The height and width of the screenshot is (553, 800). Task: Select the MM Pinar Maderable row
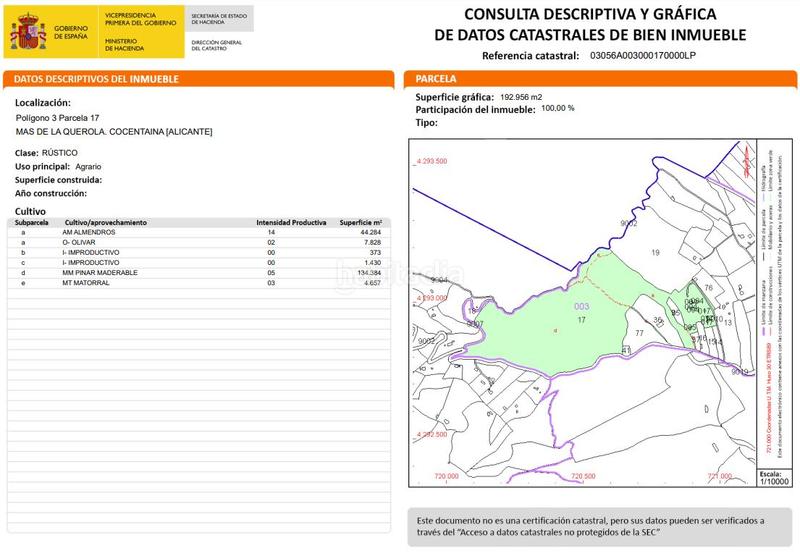[x=198, y=273]
